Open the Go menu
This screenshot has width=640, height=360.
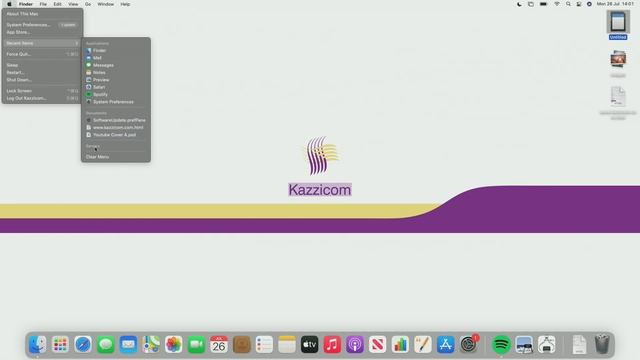88,4
